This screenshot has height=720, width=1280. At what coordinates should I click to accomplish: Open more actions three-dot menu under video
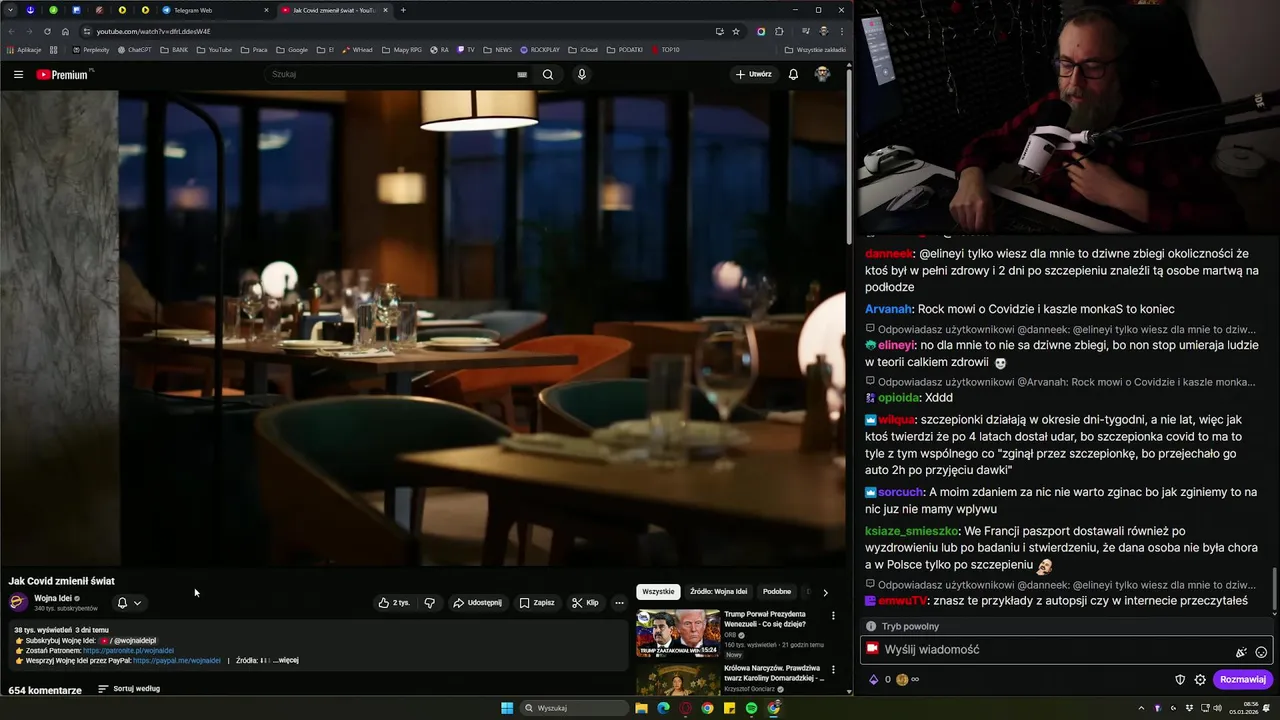(619, 603)
